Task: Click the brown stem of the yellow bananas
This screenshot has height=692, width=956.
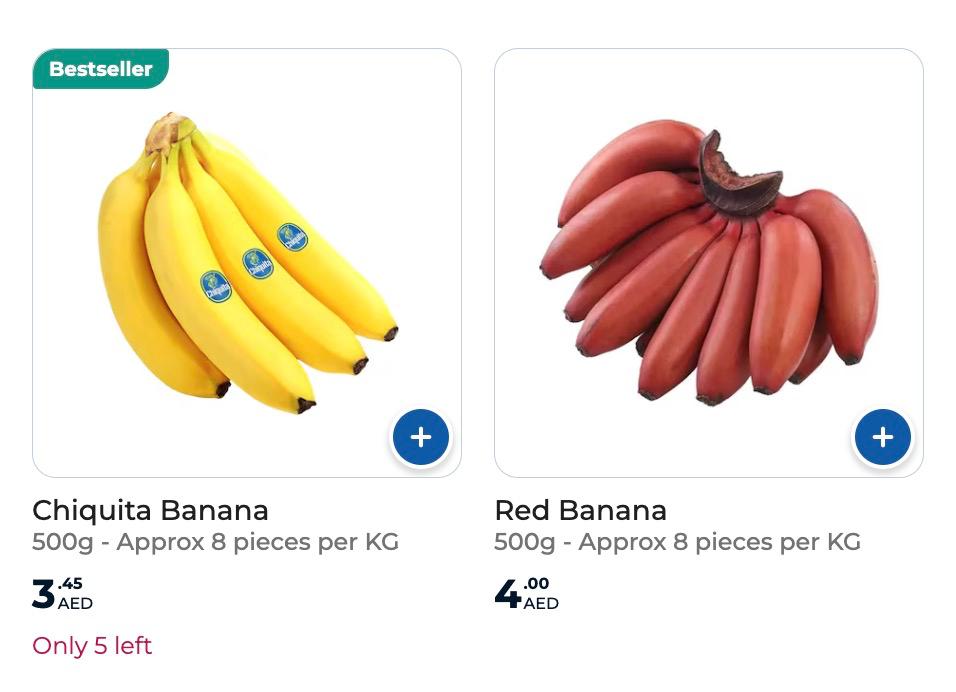Action: tap(168, 132)
